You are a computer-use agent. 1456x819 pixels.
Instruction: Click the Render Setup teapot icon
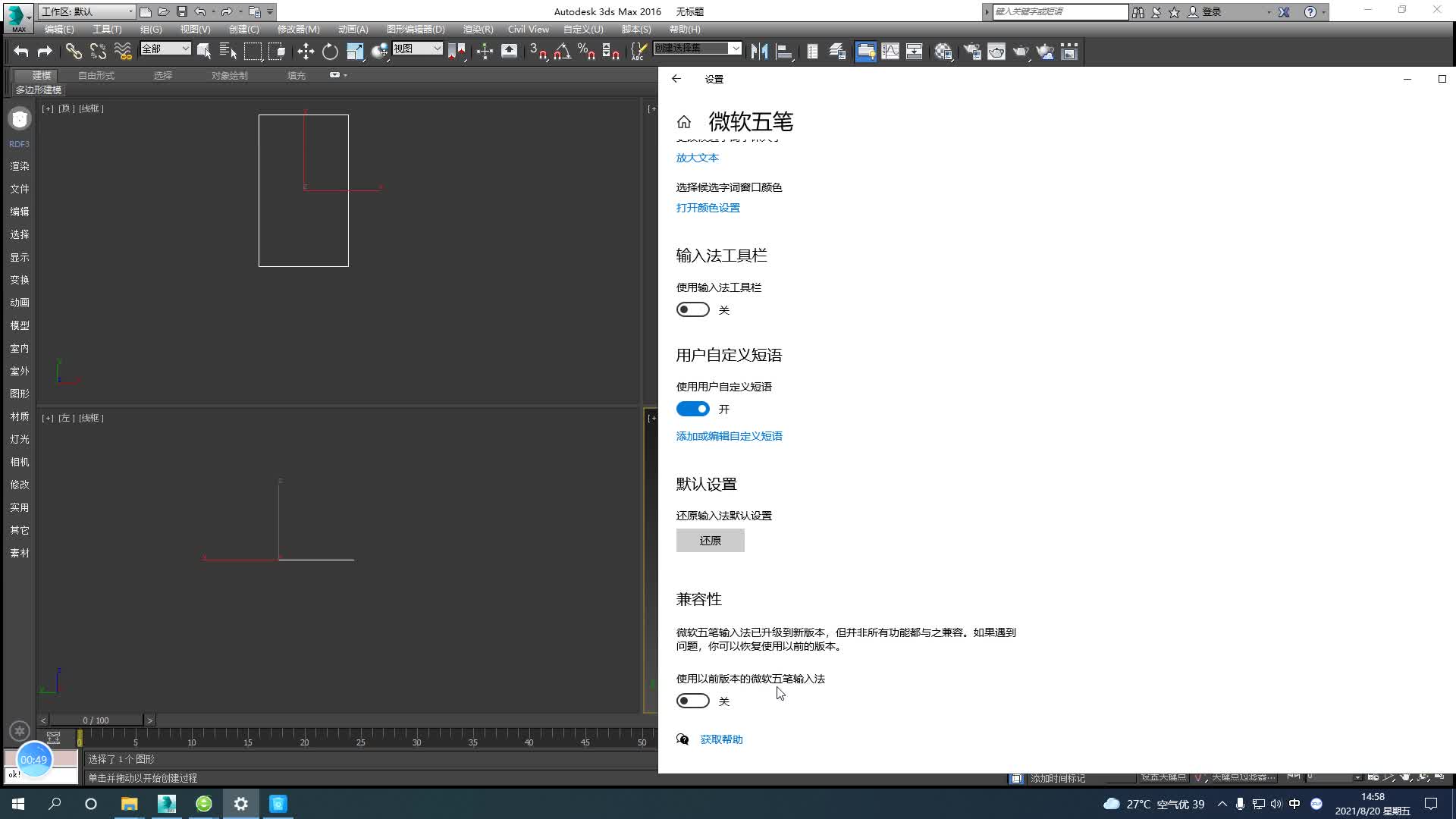971,52
